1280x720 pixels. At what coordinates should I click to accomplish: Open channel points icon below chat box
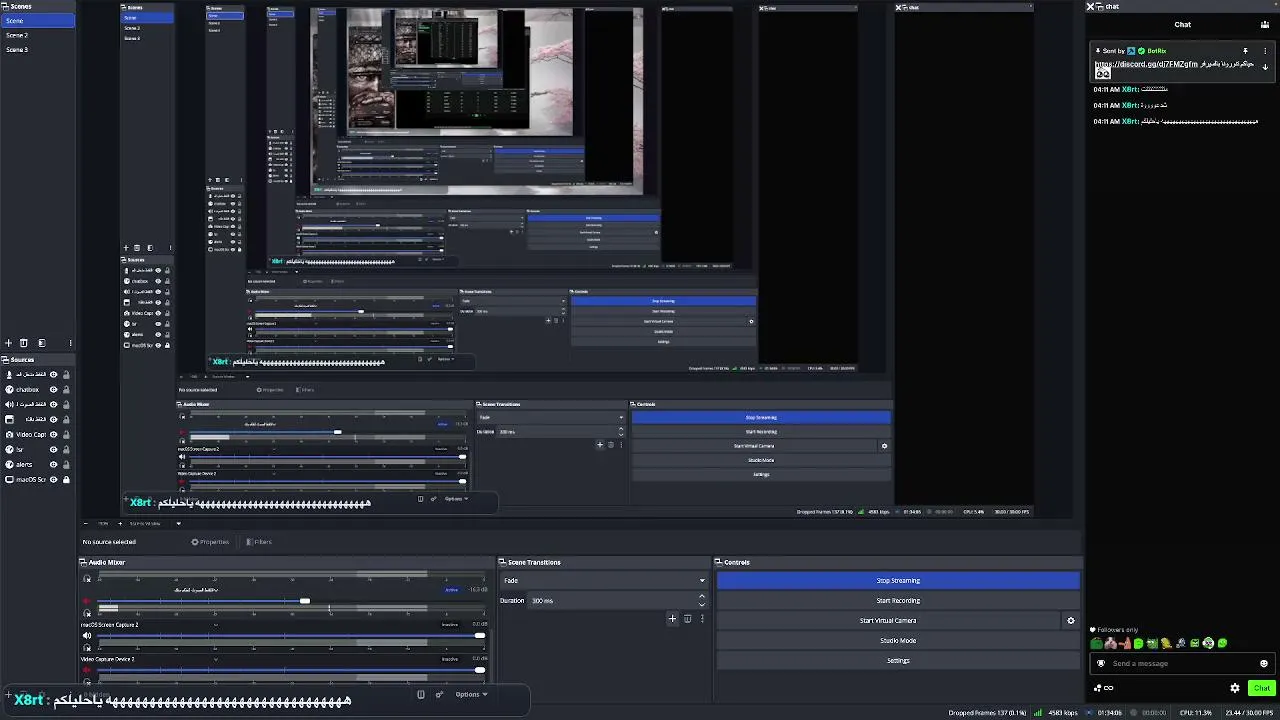click(1104, 688)
